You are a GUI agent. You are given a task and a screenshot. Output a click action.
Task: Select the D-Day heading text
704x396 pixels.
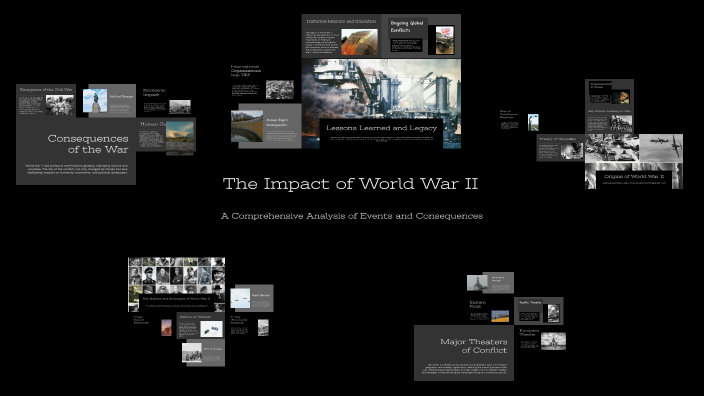pos(238,320)
